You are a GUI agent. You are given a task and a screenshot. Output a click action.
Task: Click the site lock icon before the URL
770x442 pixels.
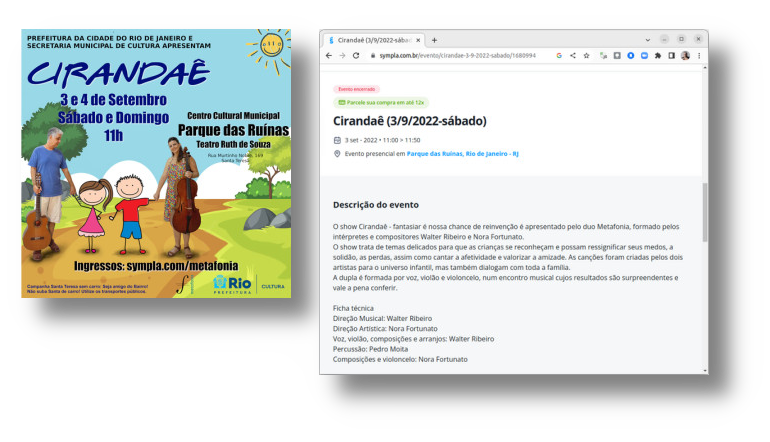[x=372, y=56]
